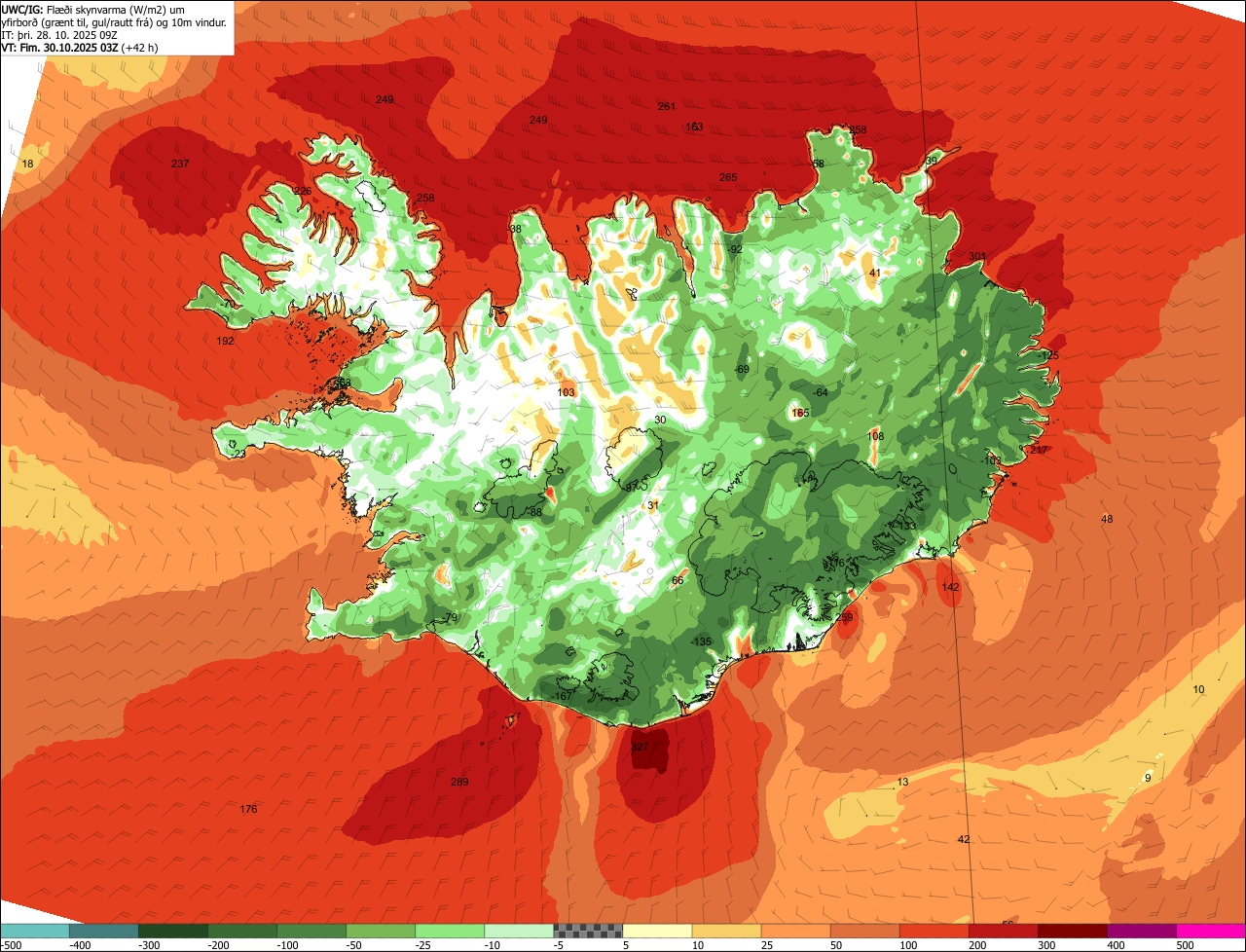Viewport: 1246px width, 952px height.
Task: Pick the light green swatch between -25 and -10
Action: click(450, 931)
